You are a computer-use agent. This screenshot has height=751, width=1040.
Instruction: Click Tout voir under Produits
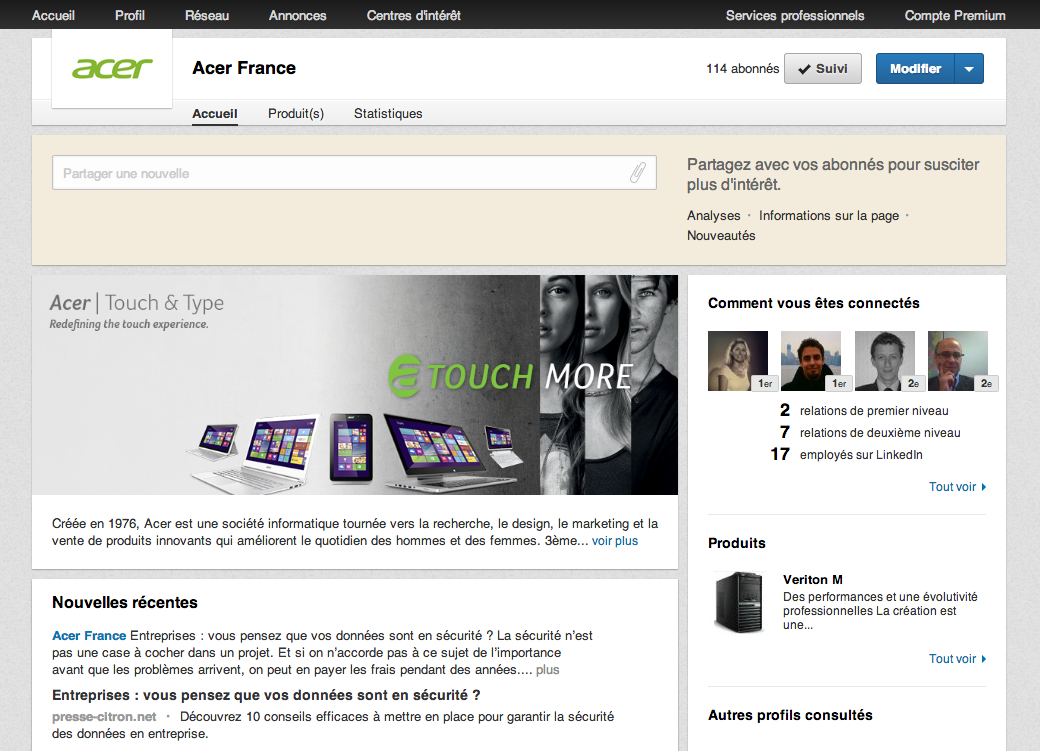[x=957, y=659]
